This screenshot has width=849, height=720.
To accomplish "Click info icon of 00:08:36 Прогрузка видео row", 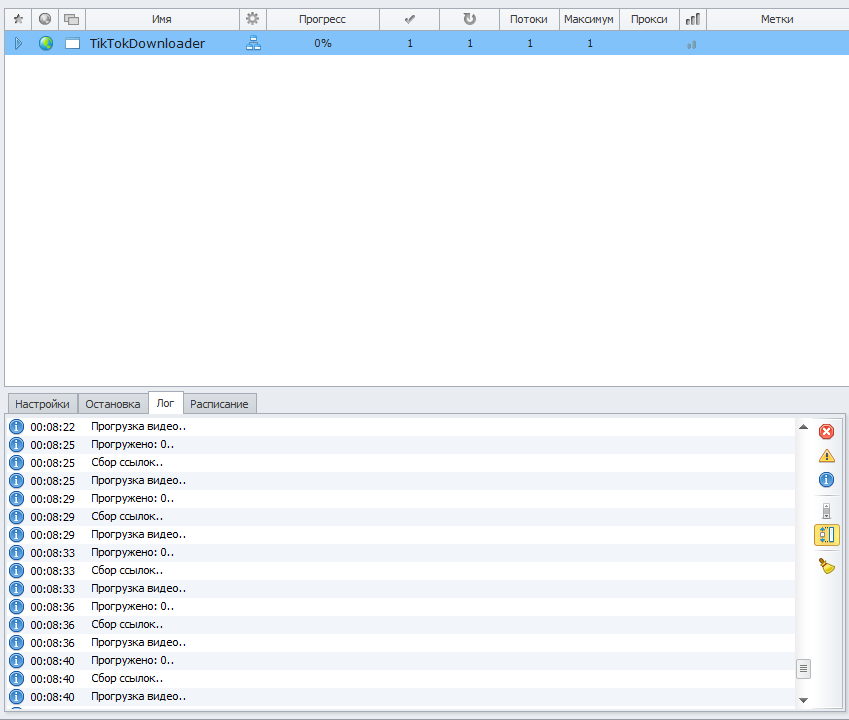I will pos(17,643).
